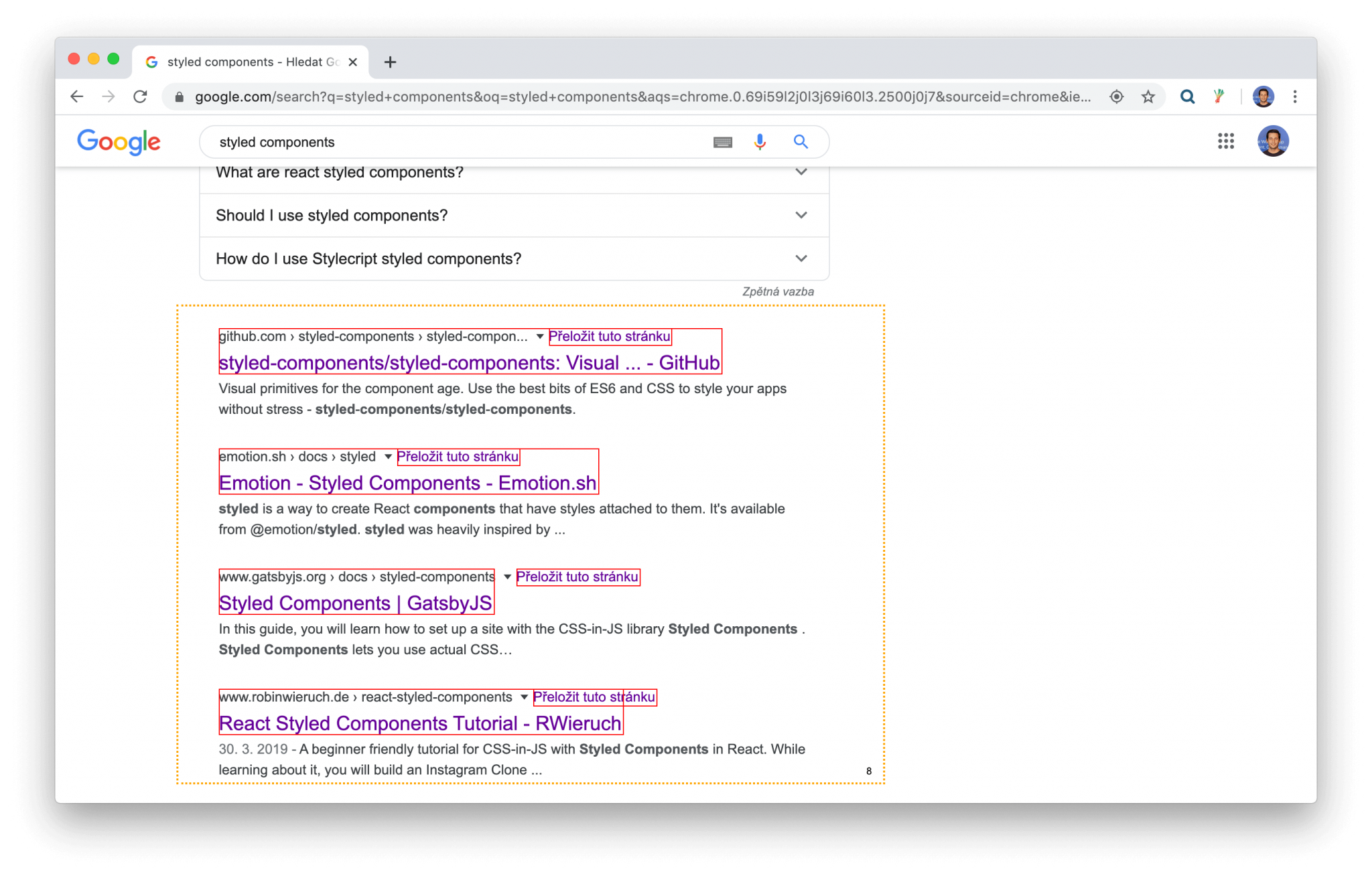The image size is (1372, 876).
Task: Click 'Přeložit tuto stránku' next to gatsbyjs.org
Action: (577, 577)
